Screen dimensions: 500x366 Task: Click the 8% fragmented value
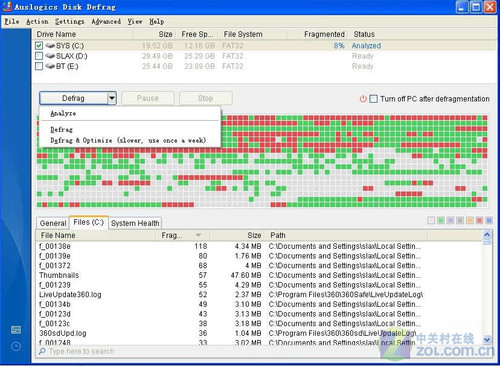coord(339,46)
